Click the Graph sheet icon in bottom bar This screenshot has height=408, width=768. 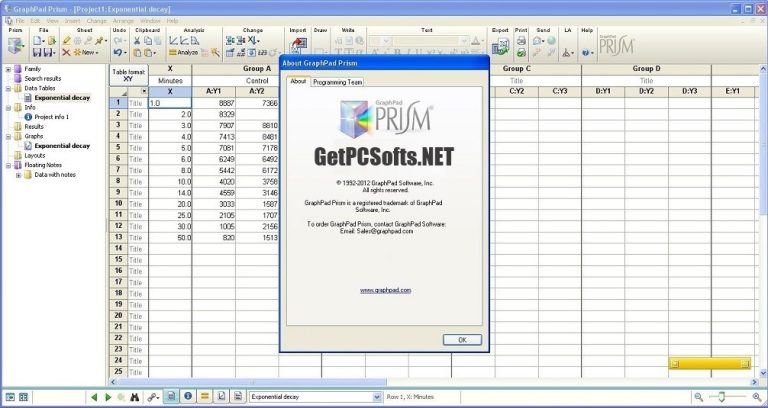point(221,397)
